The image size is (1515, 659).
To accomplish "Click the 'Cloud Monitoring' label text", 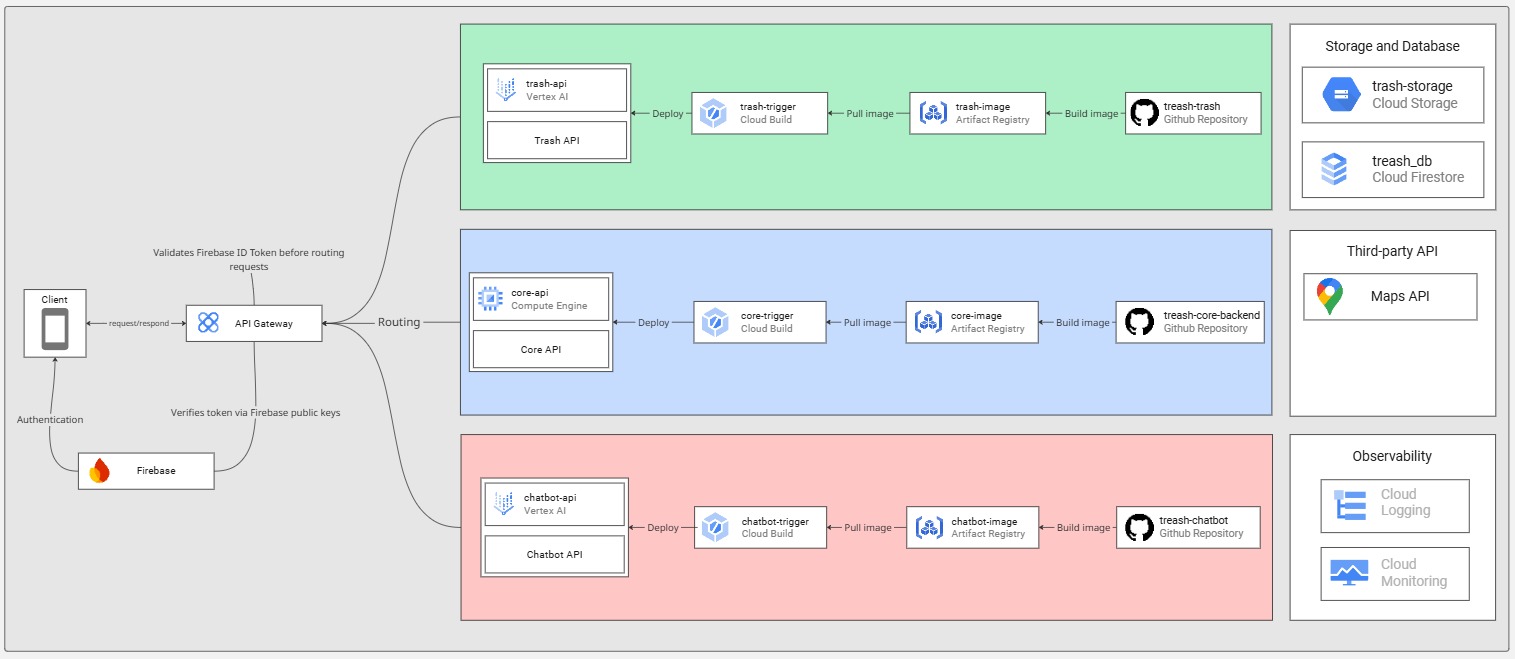I will [x=1414, y=572].
